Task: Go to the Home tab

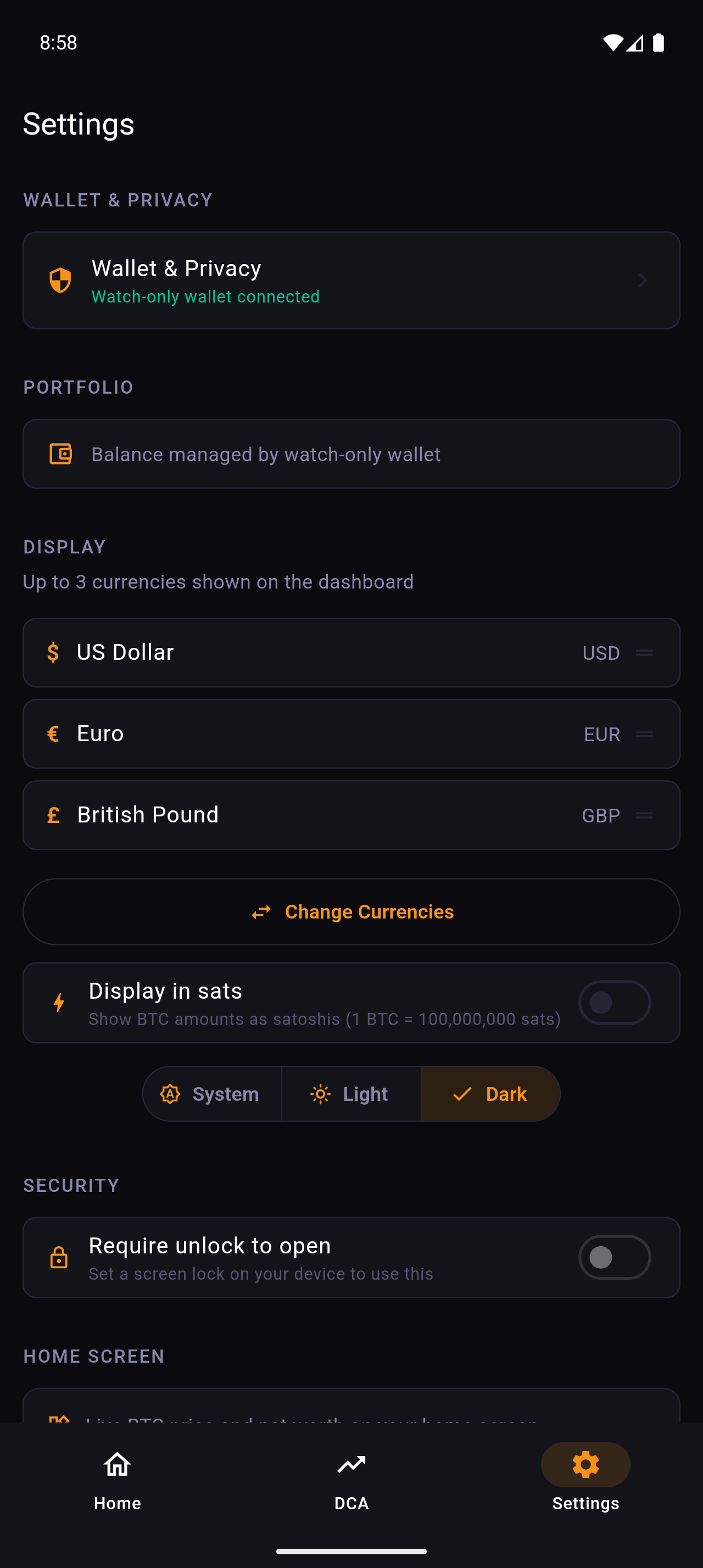Action: pos(118,1477)
